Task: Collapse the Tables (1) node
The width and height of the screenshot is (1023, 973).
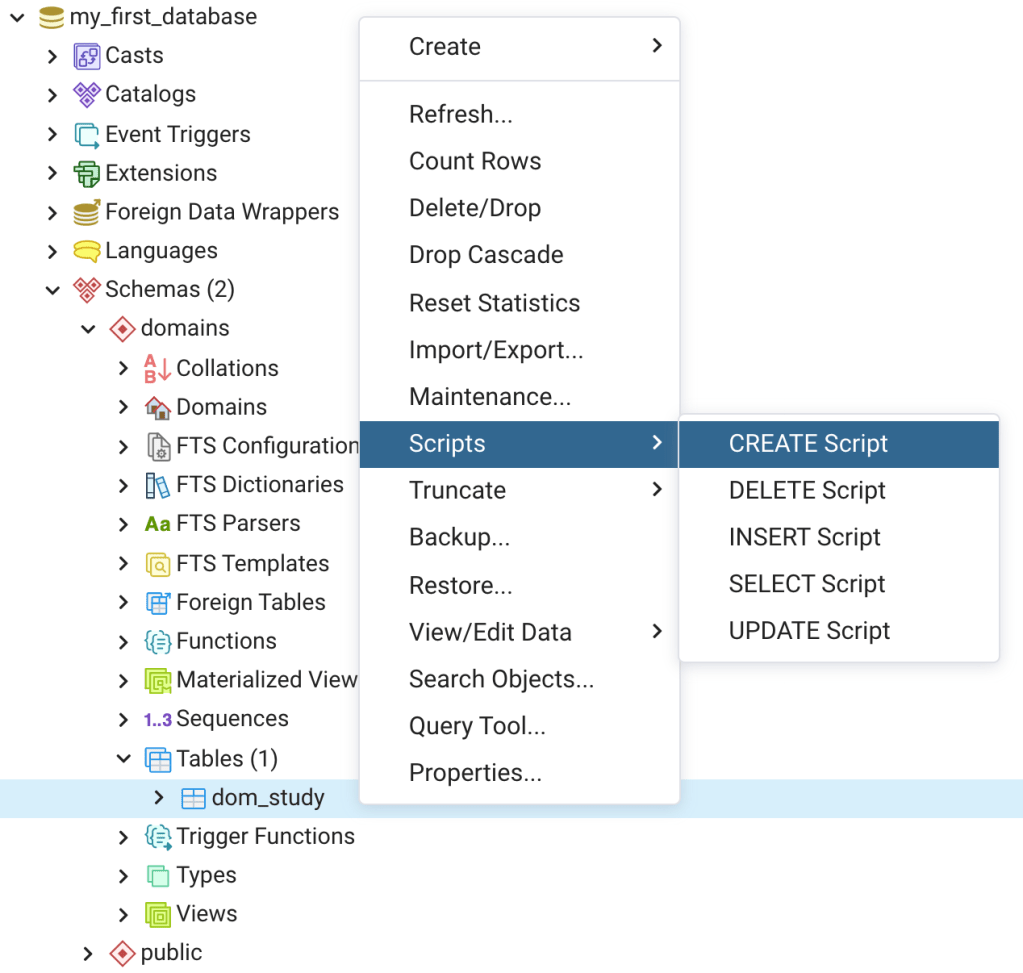Action: 124,759
